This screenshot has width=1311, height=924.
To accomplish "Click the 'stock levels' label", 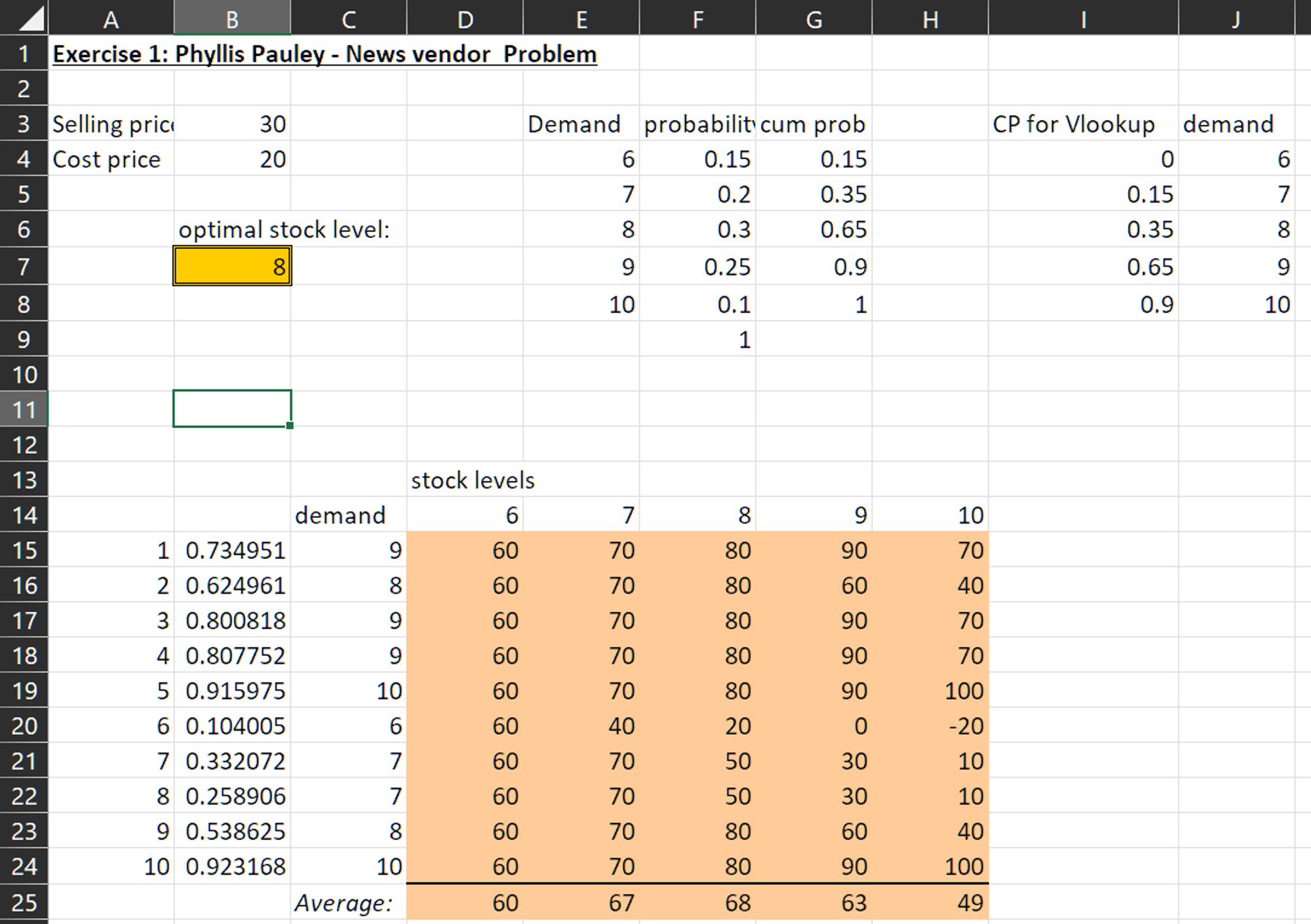I will [x=473, y=480].
